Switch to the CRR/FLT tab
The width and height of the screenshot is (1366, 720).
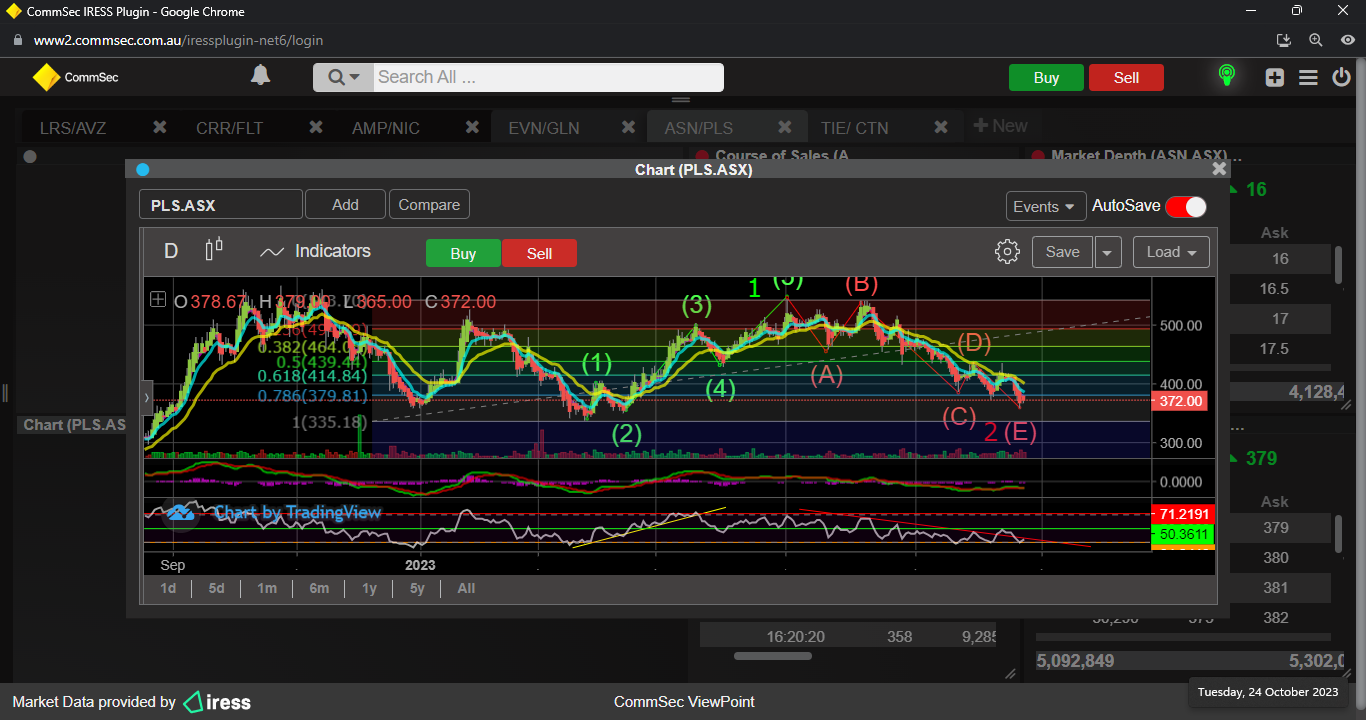click(x=230, y=128)
